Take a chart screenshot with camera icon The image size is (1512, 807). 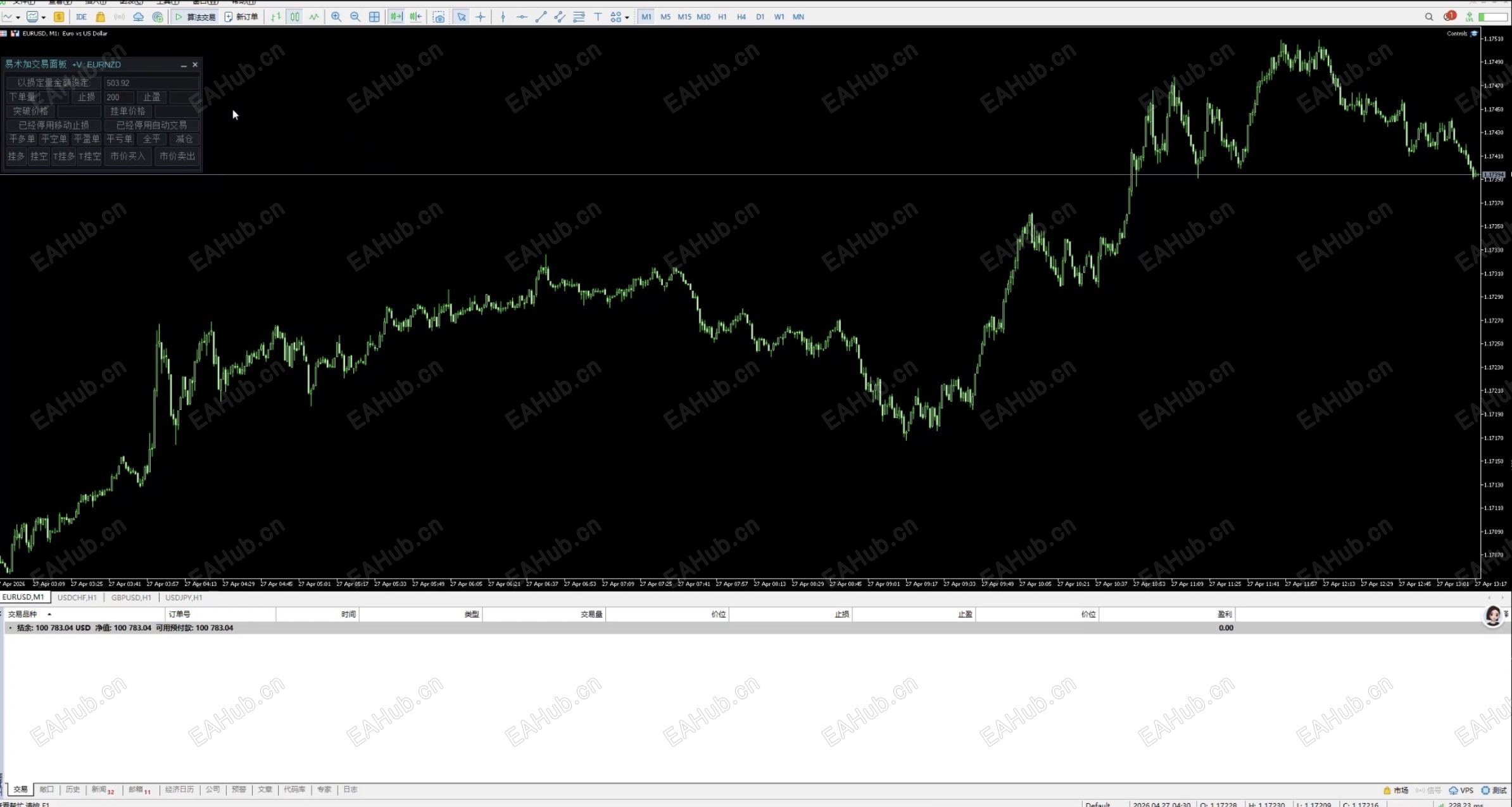[438, 17]
